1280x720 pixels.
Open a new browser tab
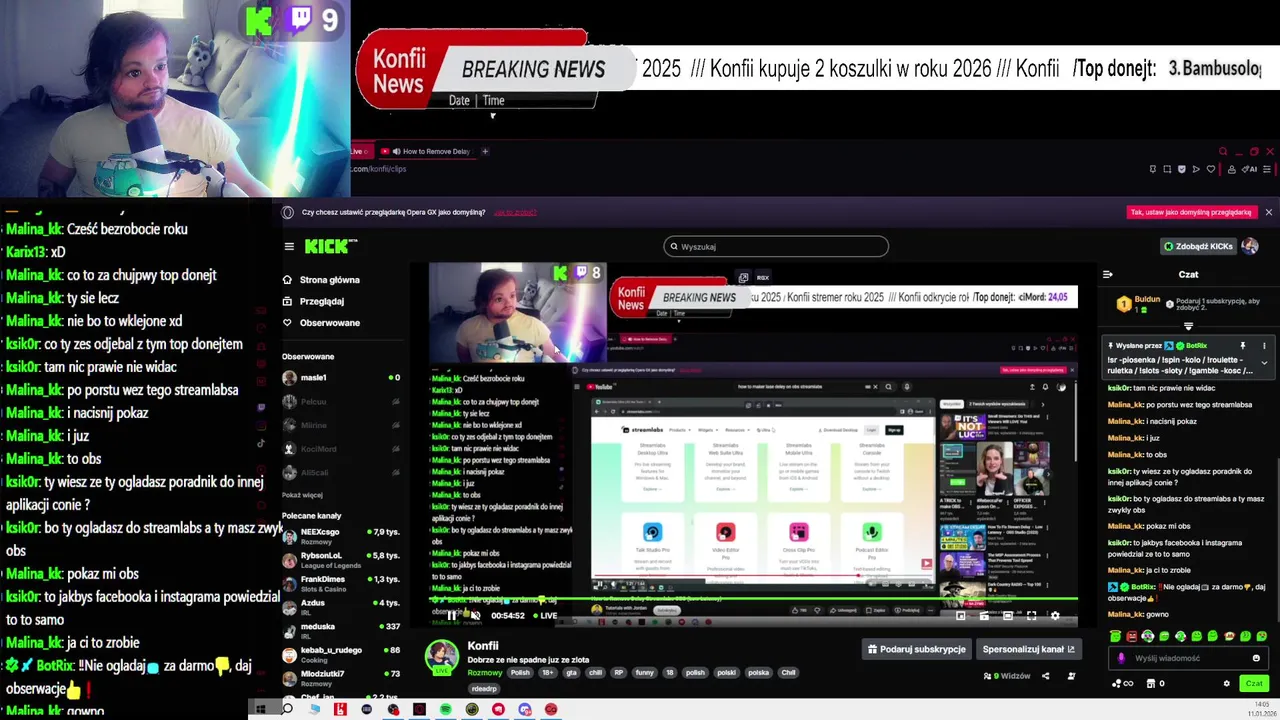[485, 151]
